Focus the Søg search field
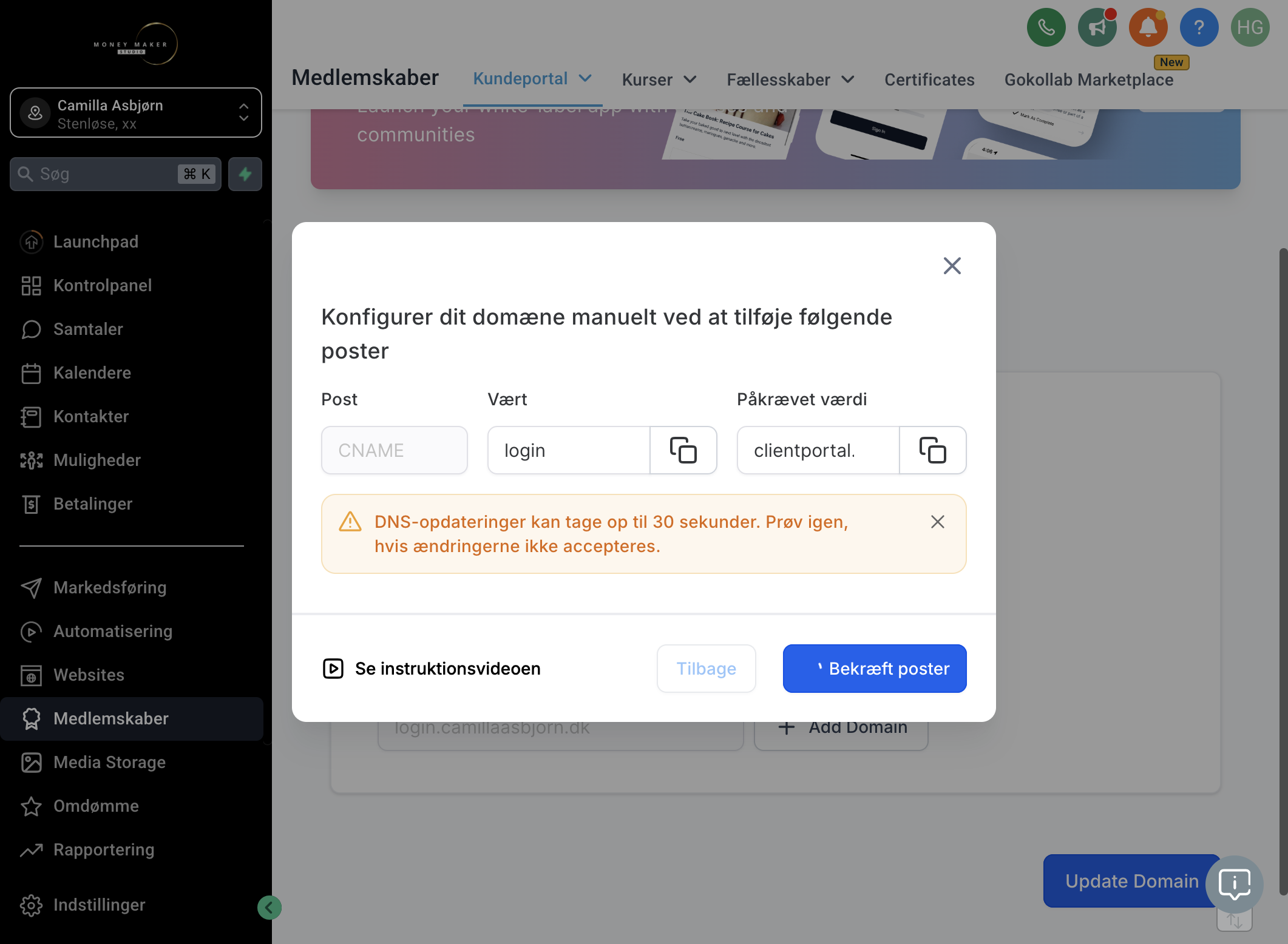The width and height of the screenshot is (1288, 944). coord(115,174)
